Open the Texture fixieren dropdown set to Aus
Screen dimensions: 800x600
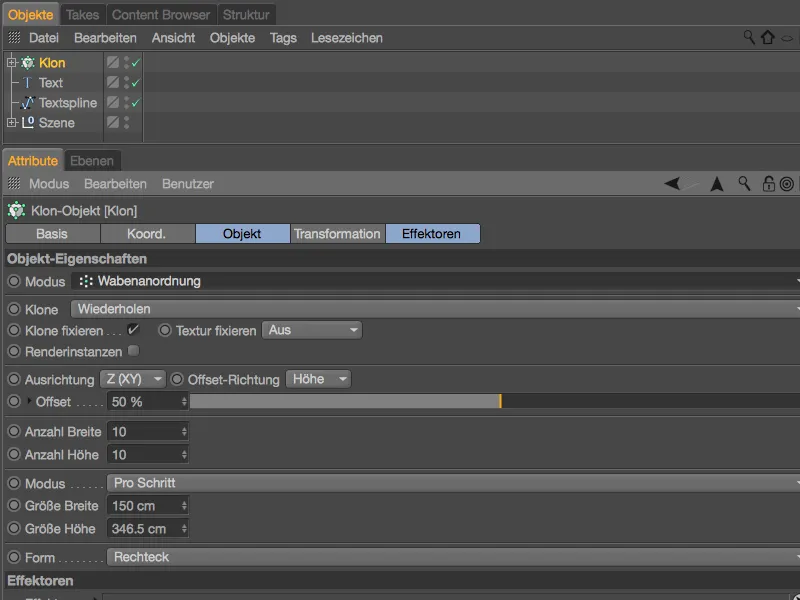pyautogui.click(x=311, y=331)
